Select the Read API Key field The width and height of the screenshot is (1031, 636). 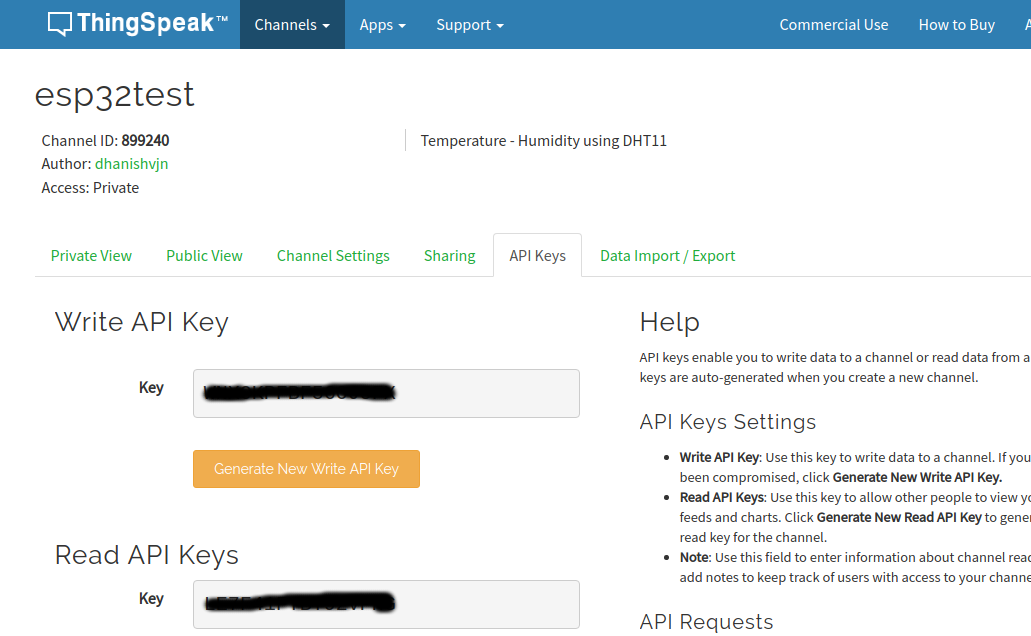point(386,604)
